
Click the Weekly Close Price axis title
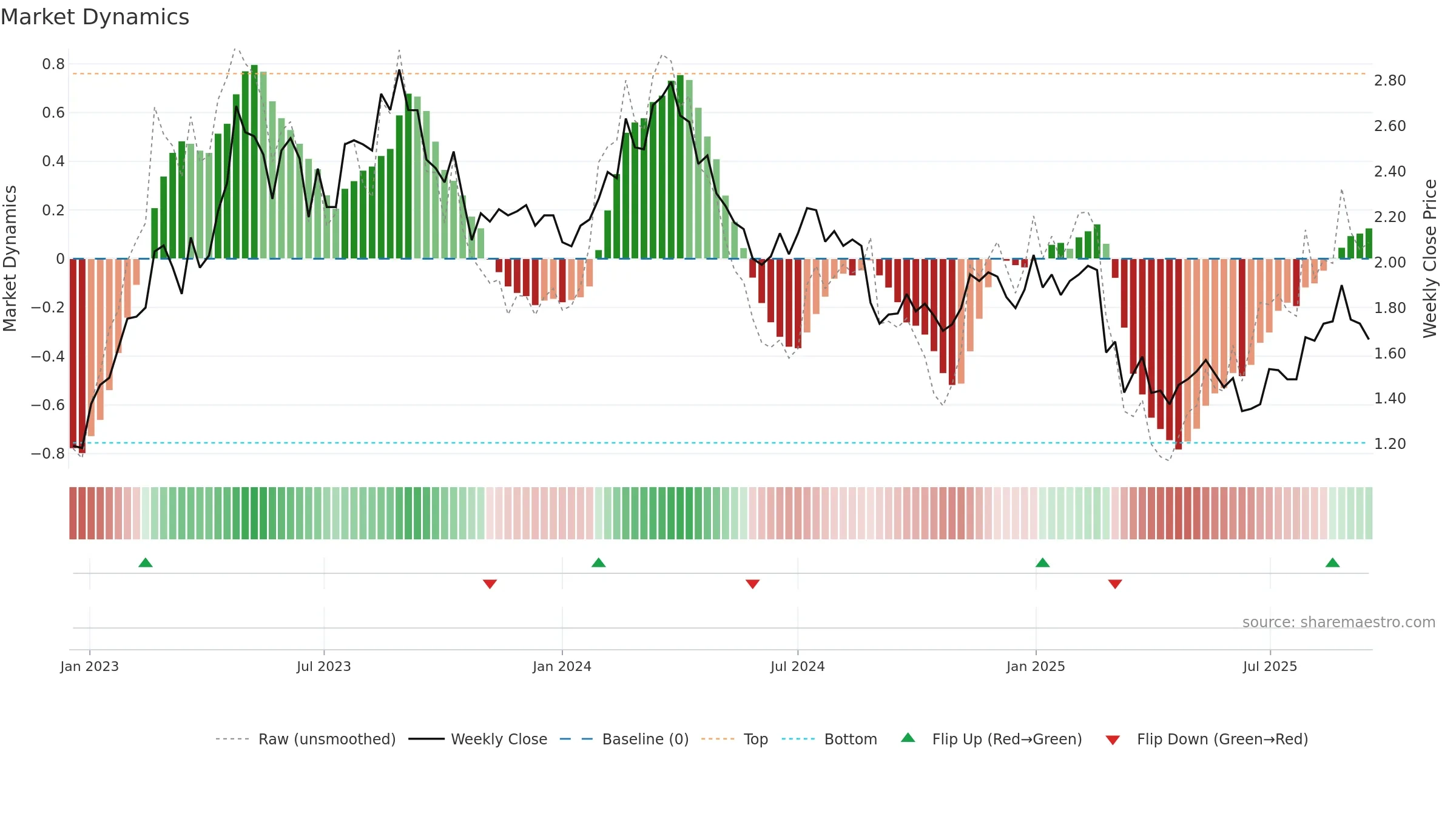pyautogui.click(x=1430, y=258)
